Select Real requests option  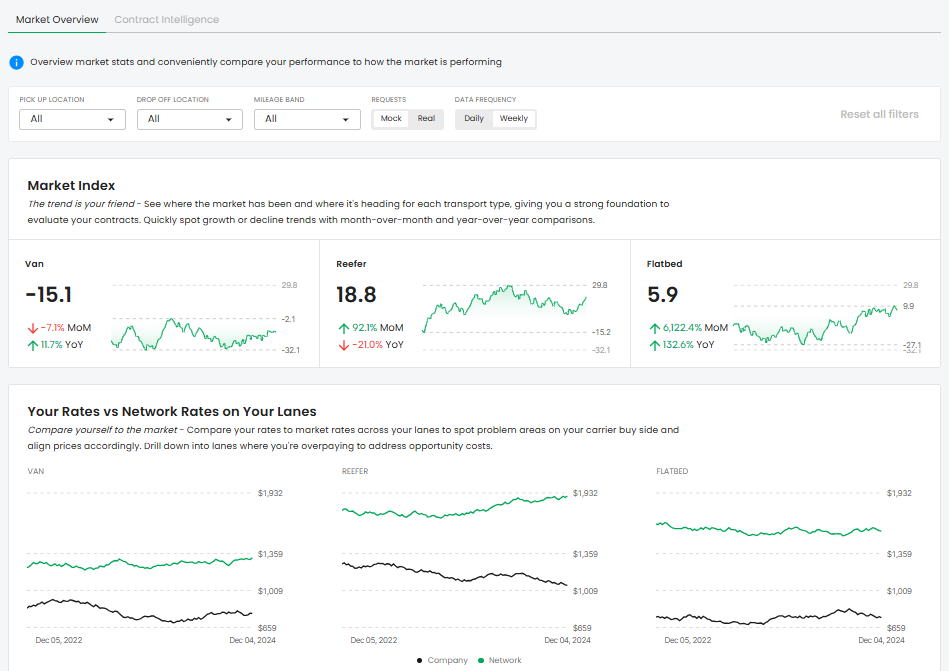(x=426, y=119)
